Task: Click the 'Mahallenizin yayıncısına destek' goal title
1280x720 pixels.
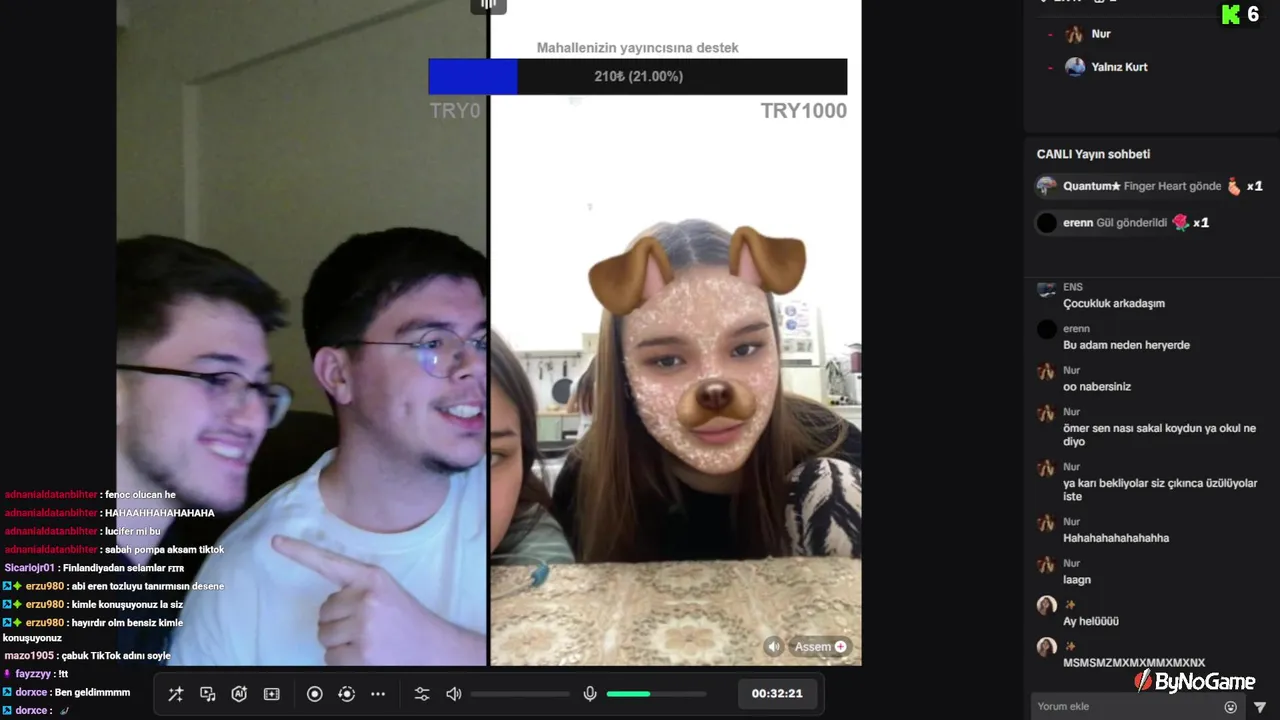Action: (x=638, y=48)
